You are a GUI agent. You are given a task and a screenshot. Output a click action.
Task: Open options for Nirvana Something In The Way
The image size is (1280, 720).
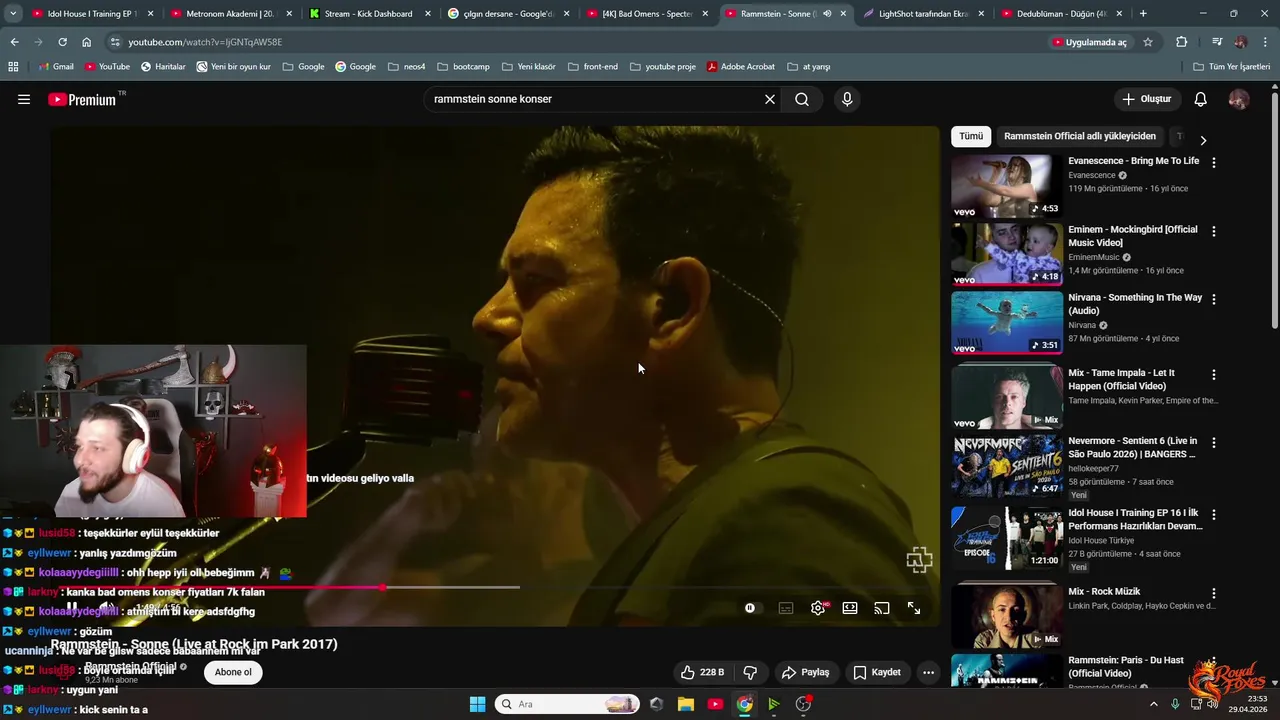point(1214,299)
